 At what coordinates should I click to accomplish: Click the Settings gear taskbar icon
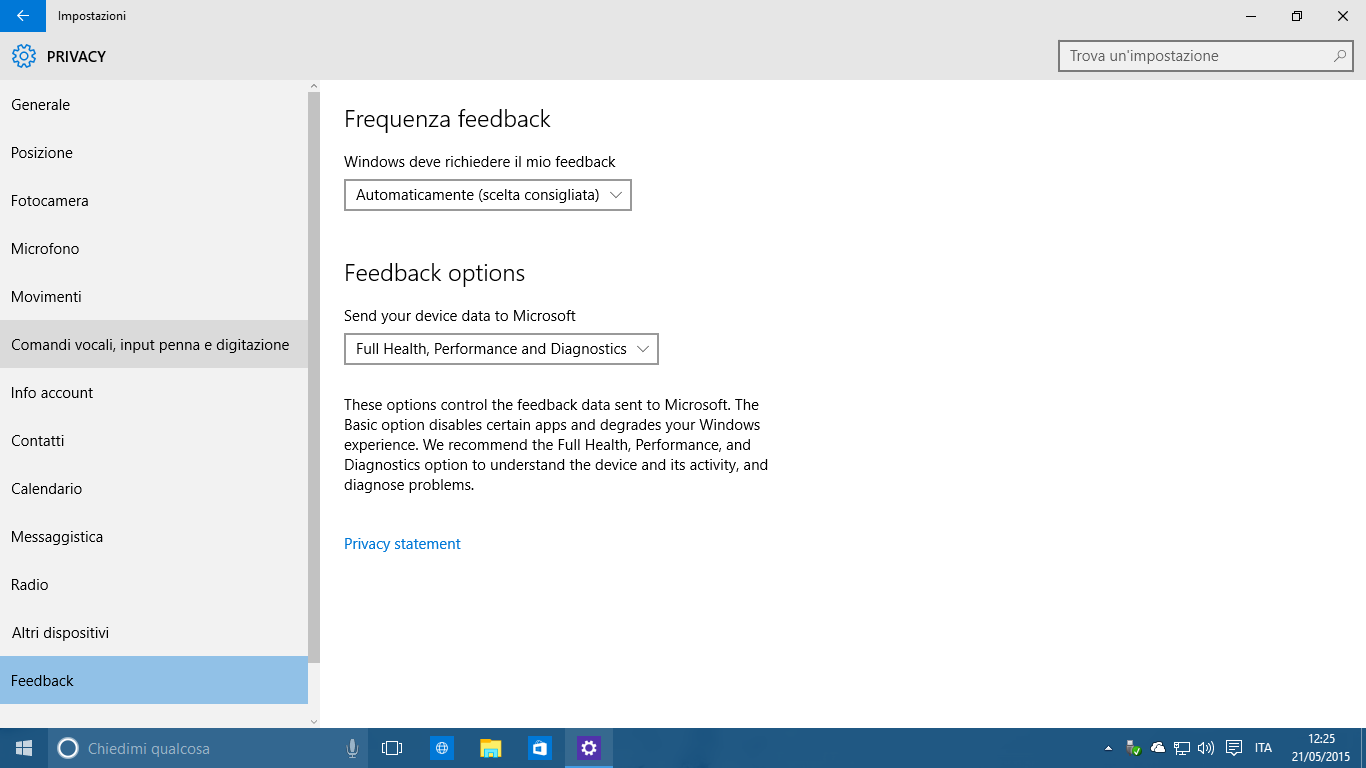tap(589, 748)
